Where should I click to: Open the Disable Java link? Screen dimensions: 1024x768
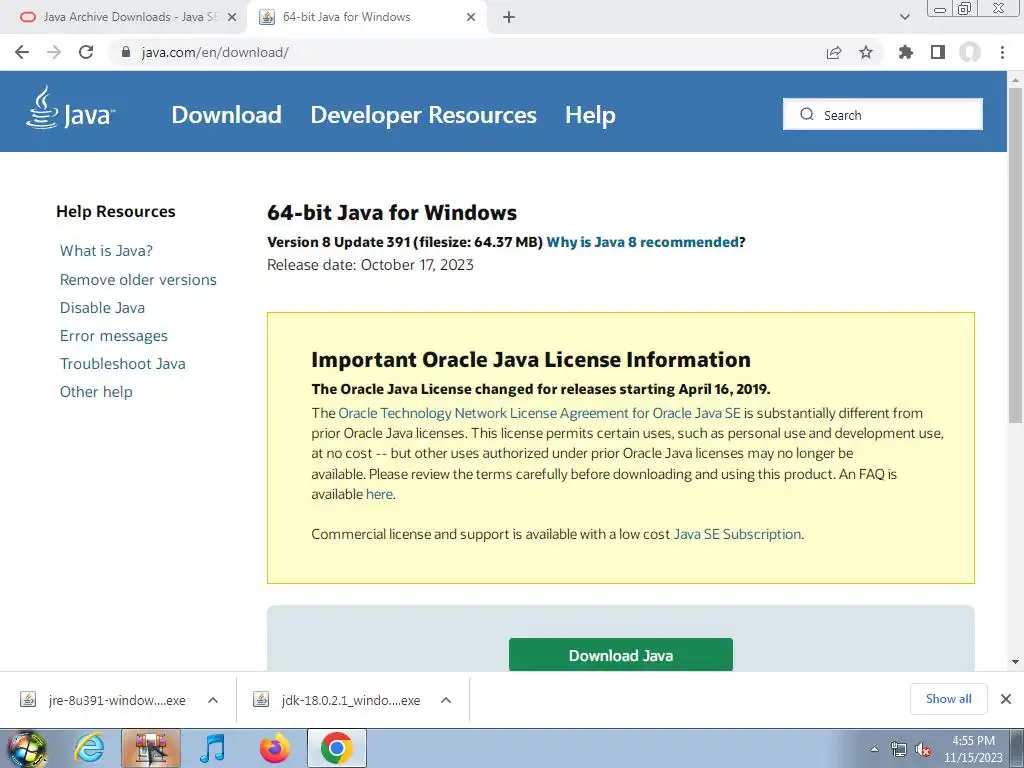(x=103, y=308)
